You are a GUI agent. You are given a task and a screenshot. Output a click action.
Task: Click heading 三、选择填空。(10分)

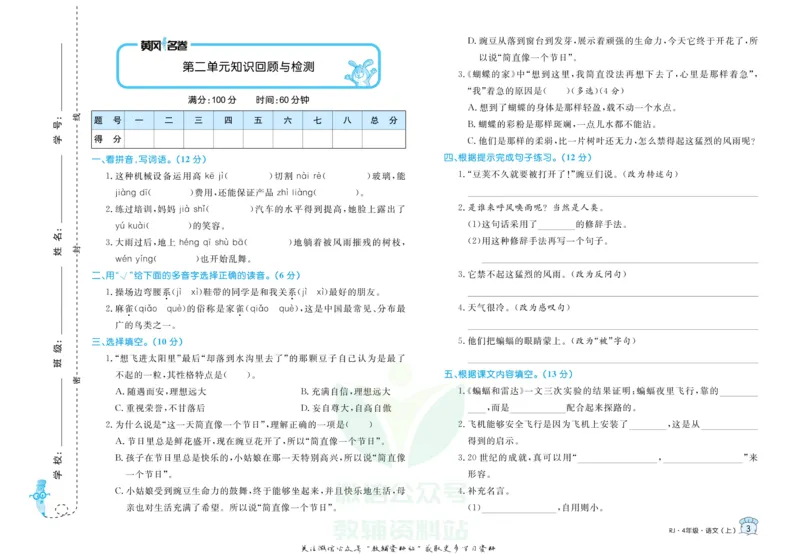tap(137, 342)
